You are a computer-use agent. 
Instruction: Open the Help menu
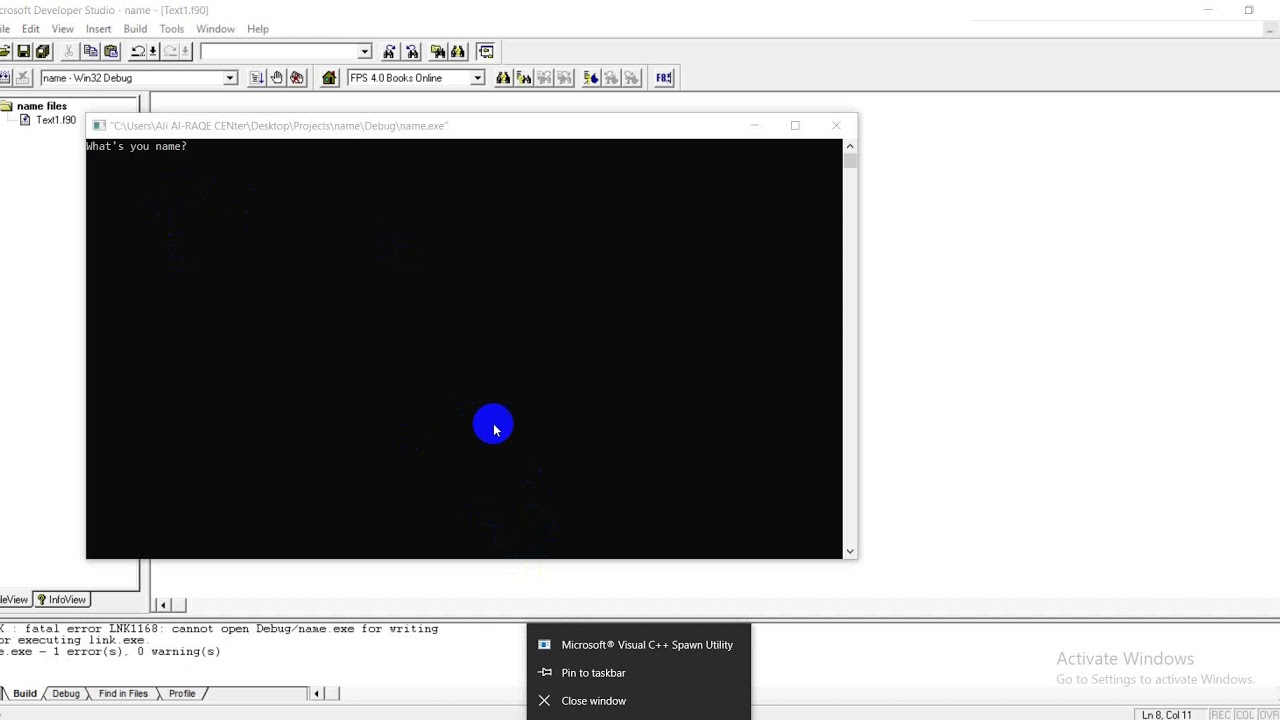pos(258,29)
